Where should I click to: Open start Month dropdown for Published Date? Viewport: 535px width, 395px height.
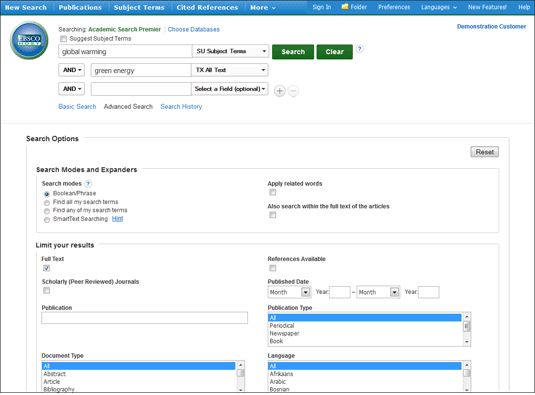click(x=289, y=292)
